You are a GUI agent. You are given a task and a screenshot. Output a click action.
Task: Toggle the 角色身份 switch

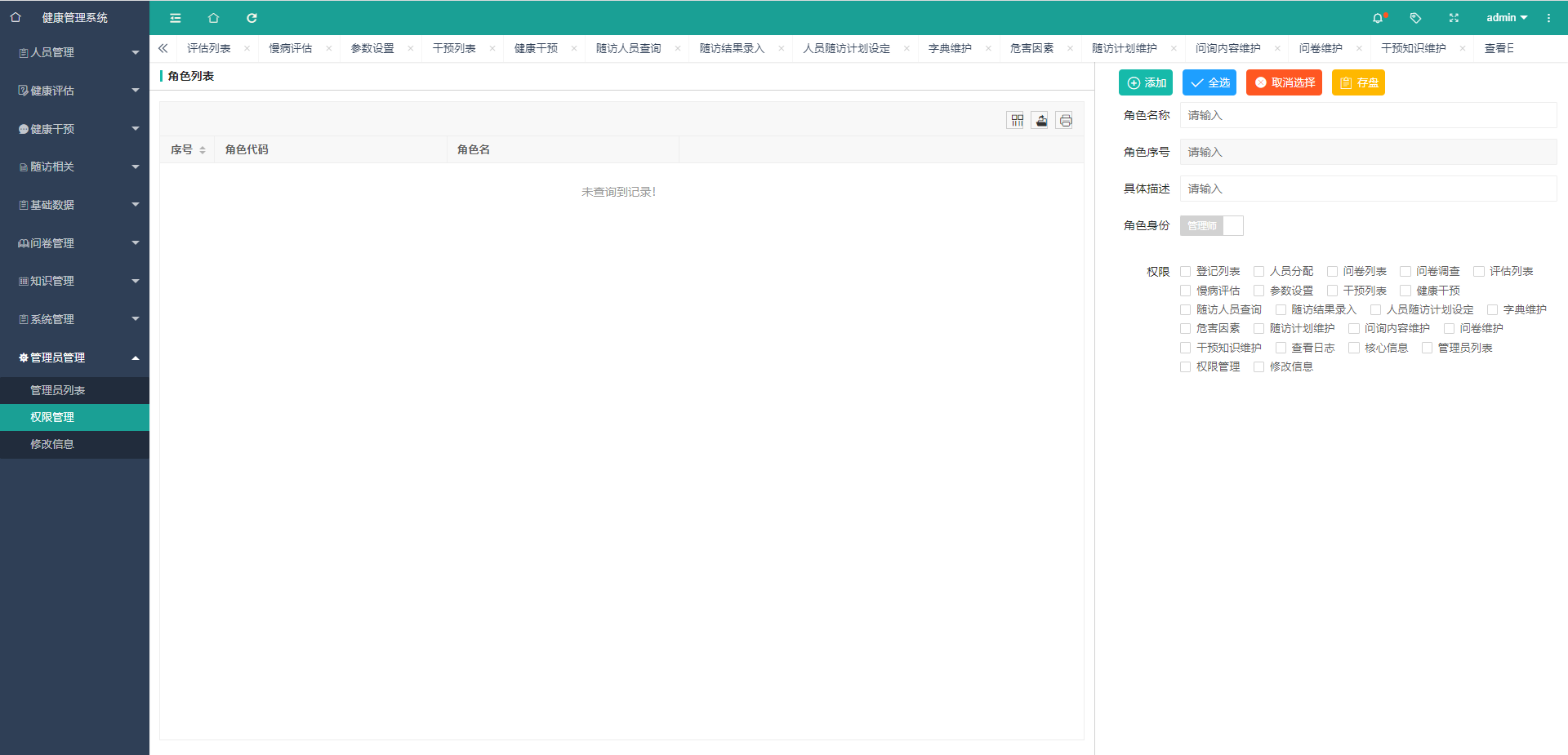[1211, 226]
